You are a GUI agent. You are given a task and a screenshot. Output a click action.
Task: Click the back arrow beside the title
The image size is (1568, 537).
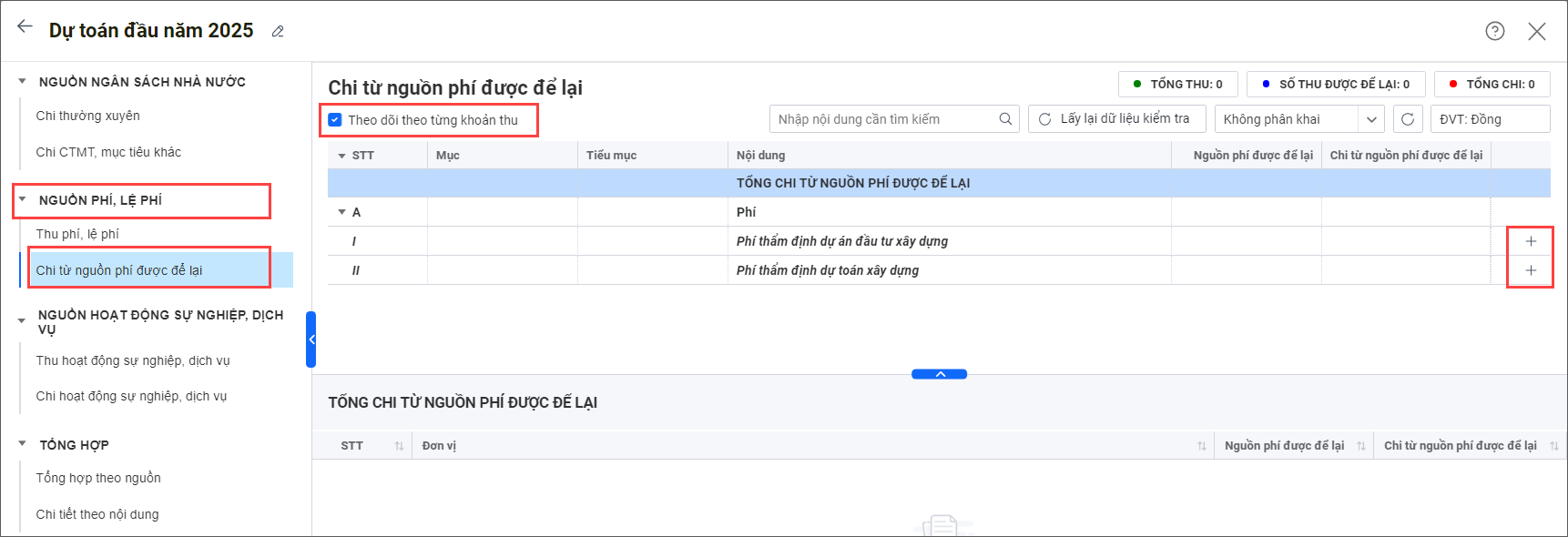coord(25,27)
